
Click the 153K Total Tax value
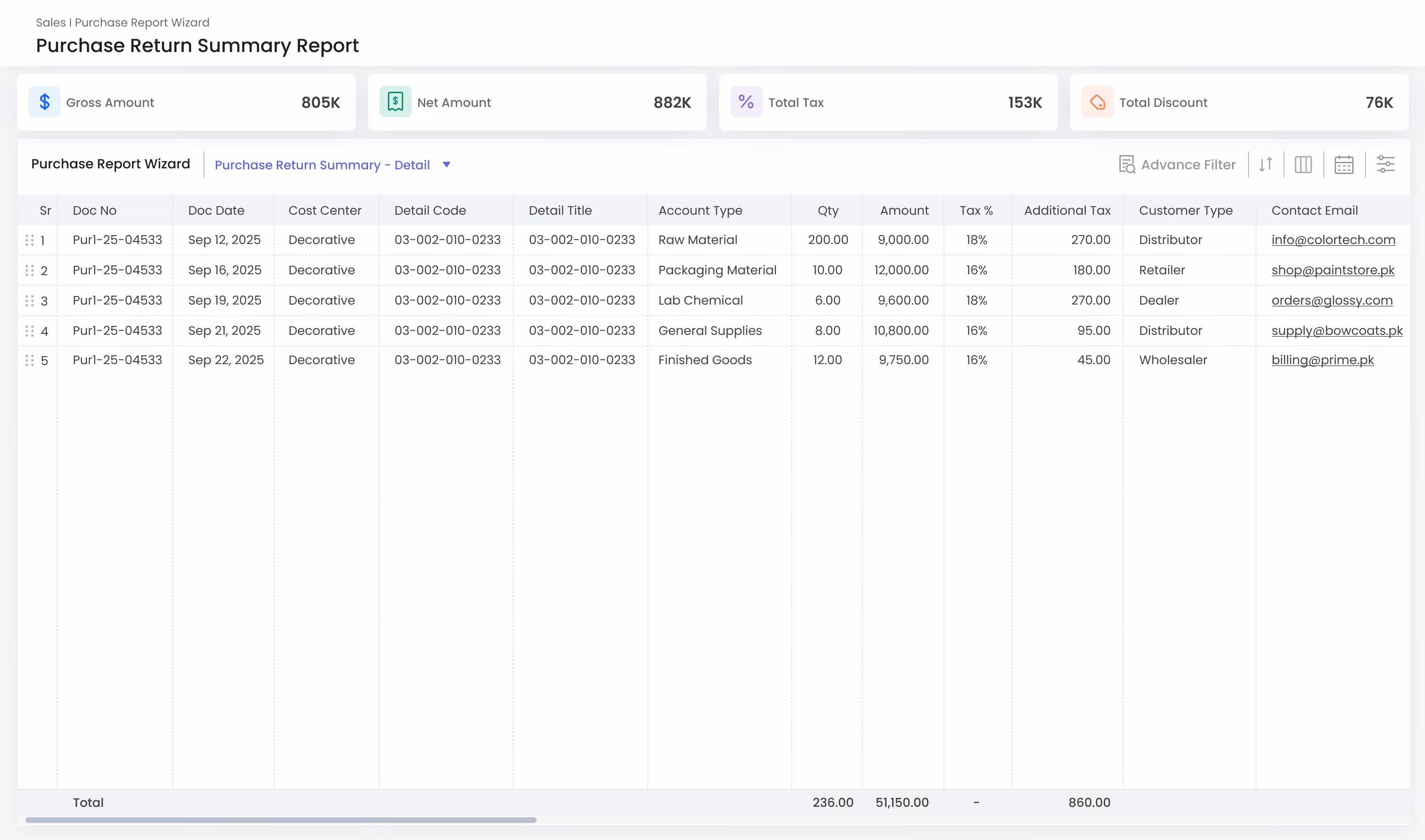pos(1025,103)
